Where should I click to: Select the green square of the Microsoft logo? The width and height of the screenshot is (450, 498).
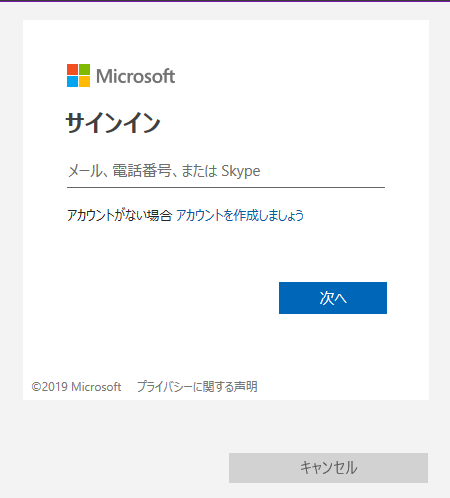pos(84,69)
